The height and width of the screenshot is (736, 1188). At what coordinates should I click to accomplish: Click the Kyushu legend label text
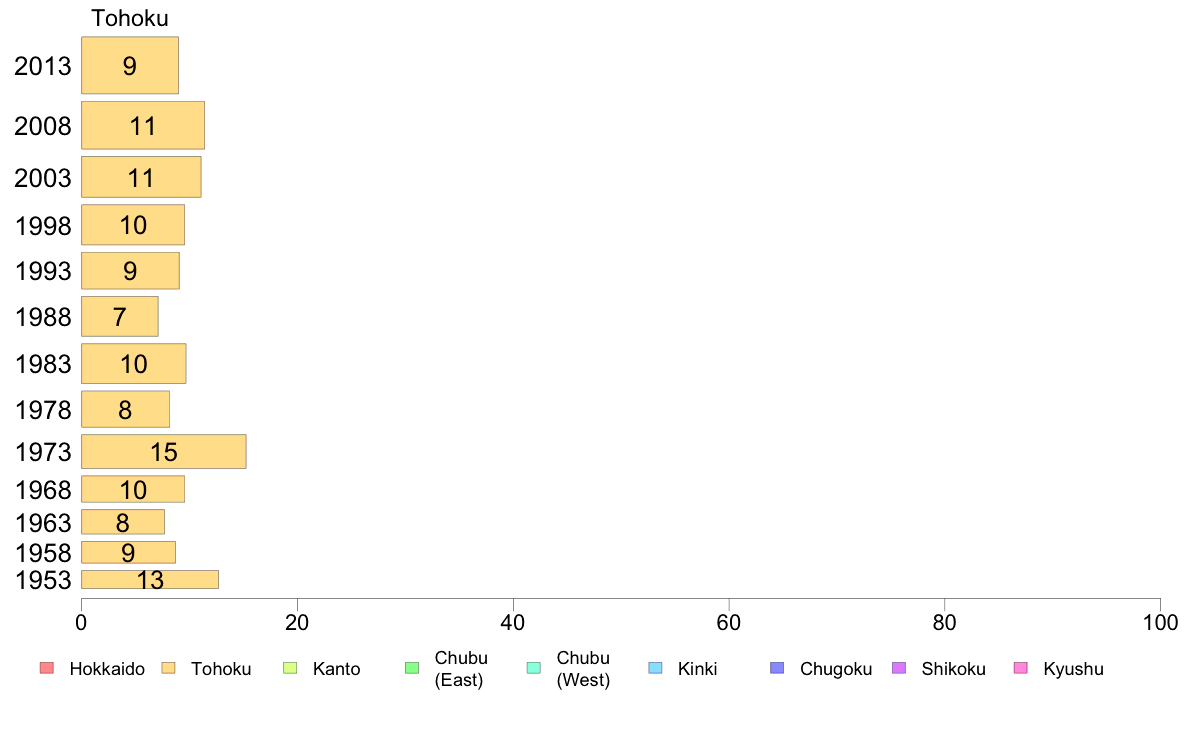(x=1073, y=669)
